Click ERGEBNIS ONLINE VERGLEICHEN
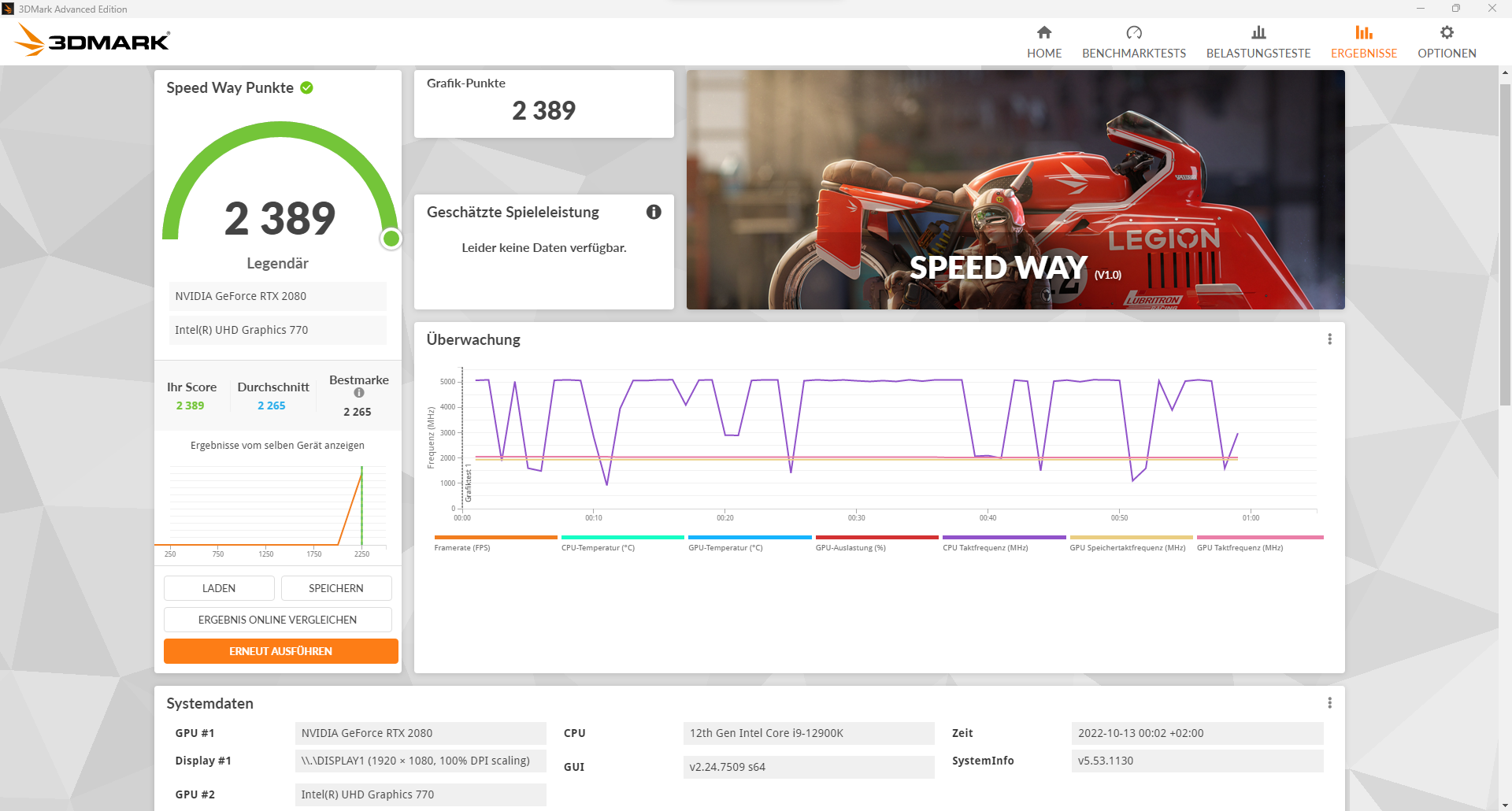This screenshot has width=1512, height=811. pos(277,620)
